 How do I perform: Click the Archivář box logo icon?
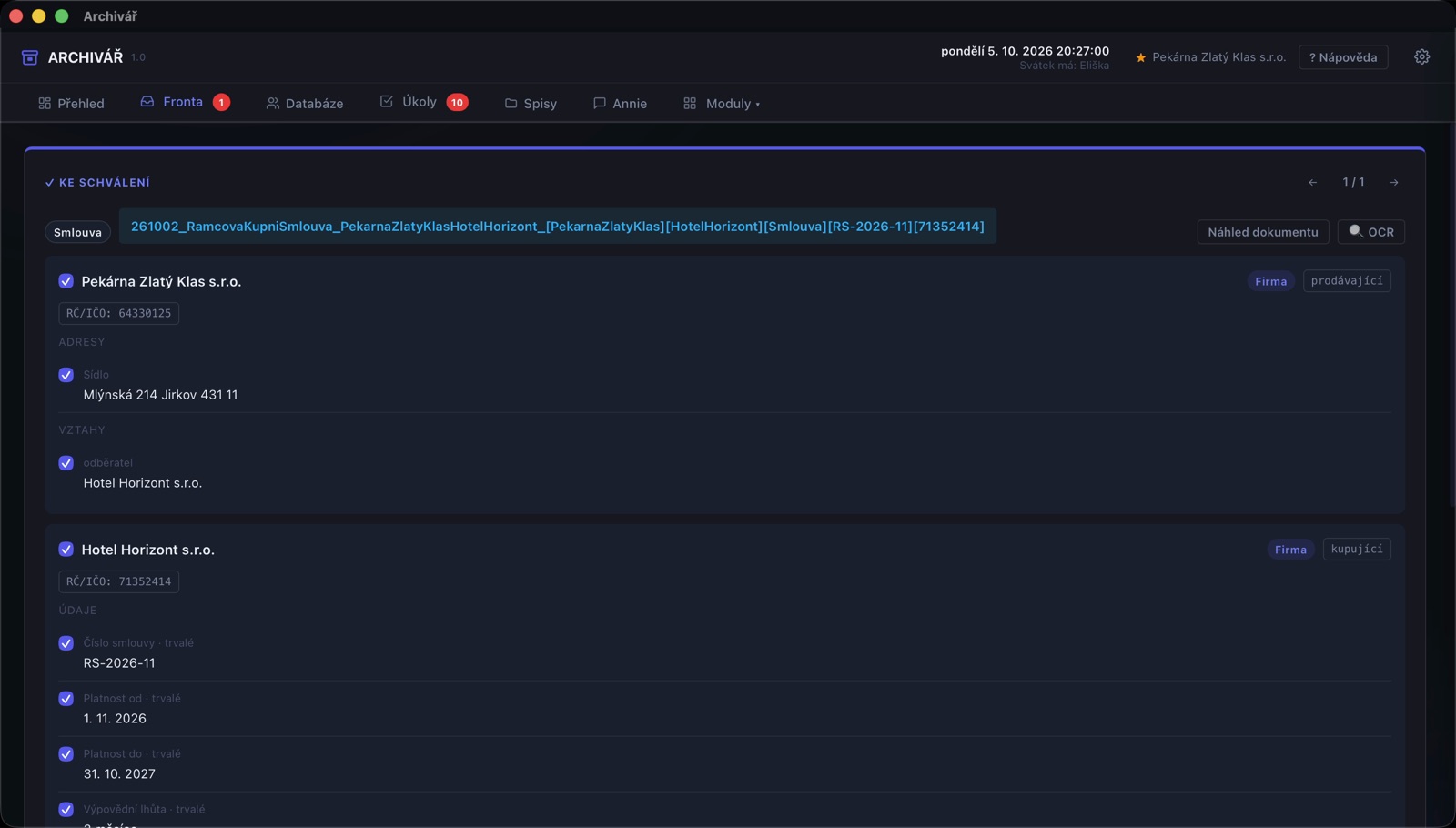click(x=30, y=57)
